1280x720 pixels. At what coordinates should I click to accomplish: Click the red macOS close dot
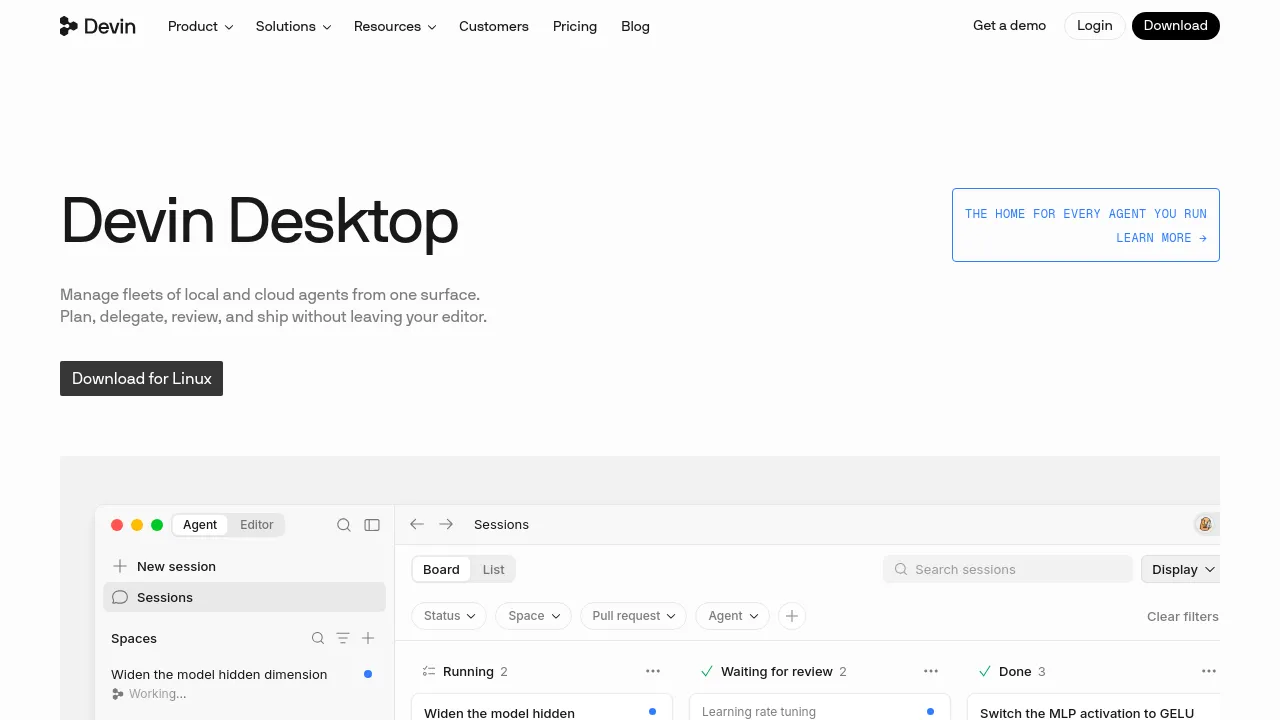pyautogui.click(x=117, y=525)
